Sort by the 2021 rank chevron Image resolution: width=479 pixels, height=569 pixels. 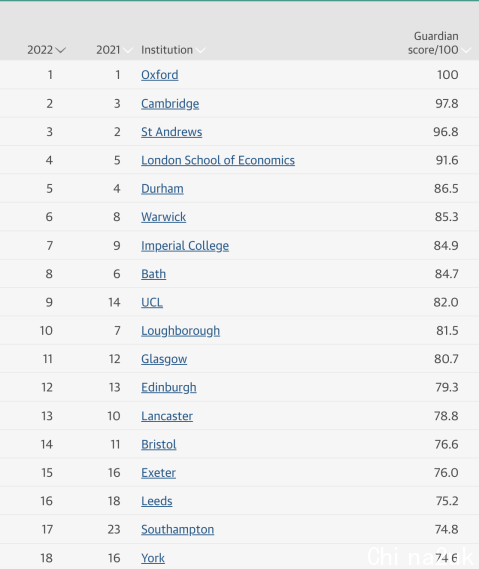(128, 50)
